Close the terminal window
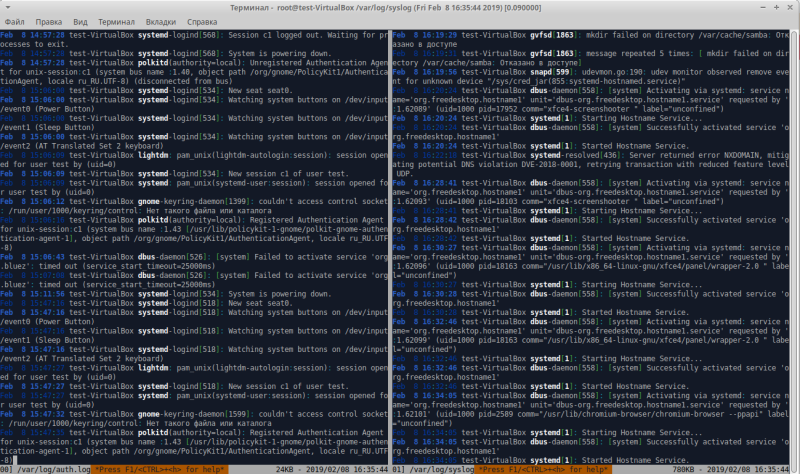 click(x=788, y=6)
